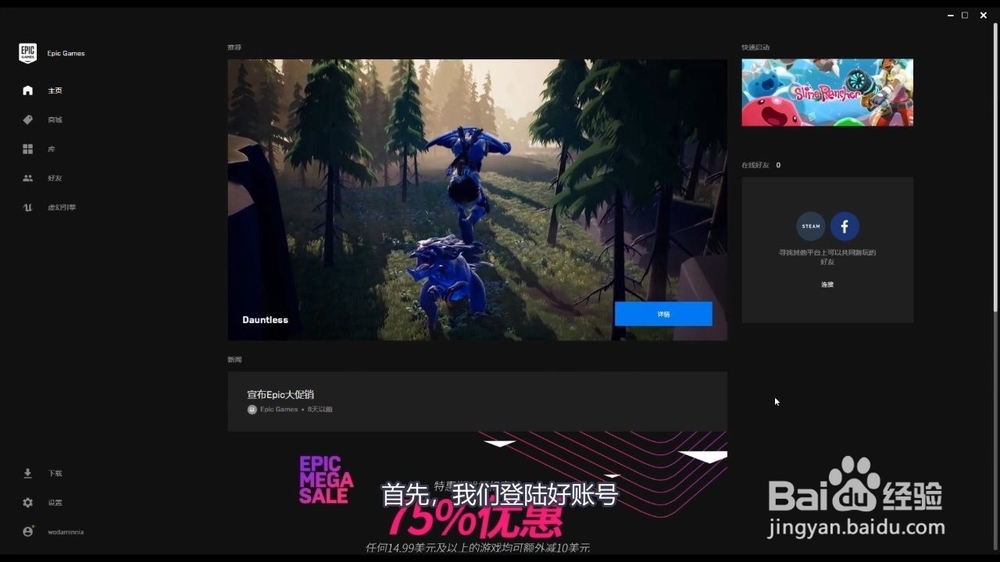The height and width of the screenshot is (562, 1000).
Task: Click the 连接 connect link
Action: point(827,285)
